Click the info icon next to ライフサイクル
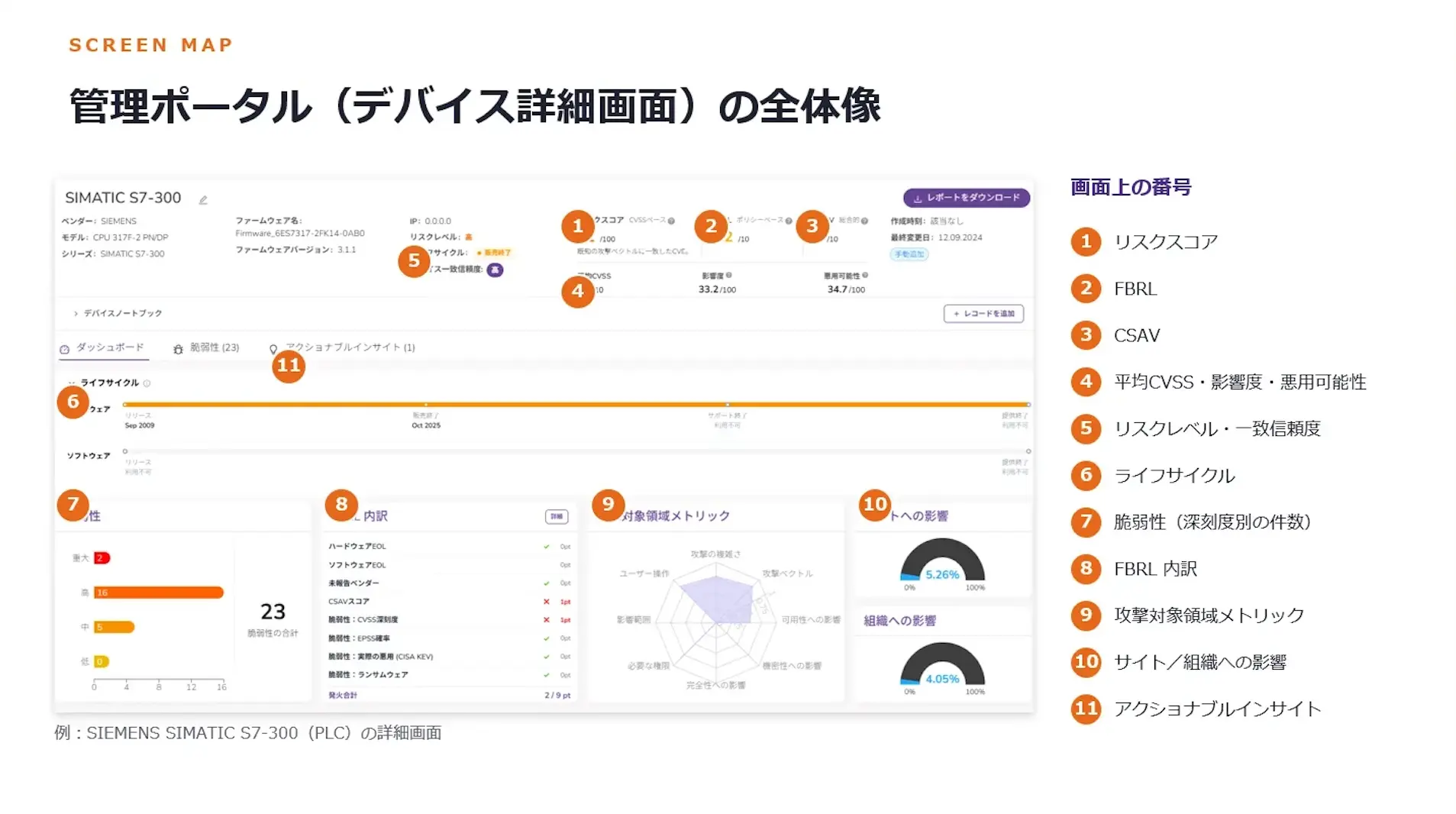1456x814 pixels. click(147, 383)
